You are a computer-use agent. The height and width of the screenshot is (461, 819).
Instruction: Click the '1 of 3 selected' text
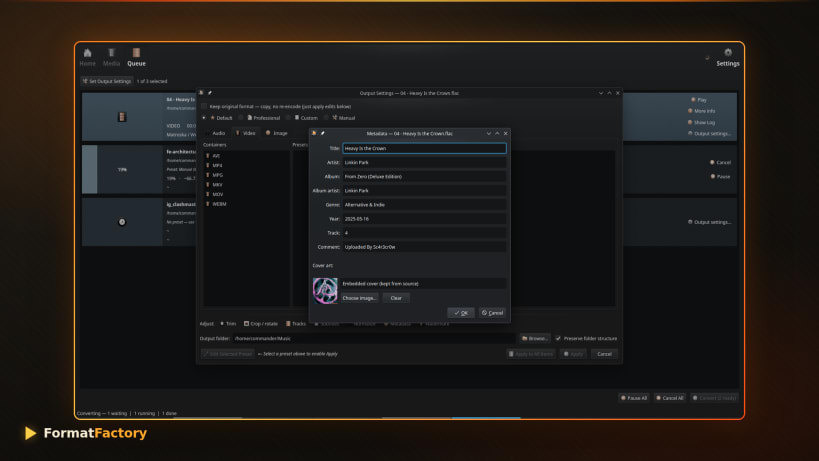pyautogui.click(x=152, y=81)
